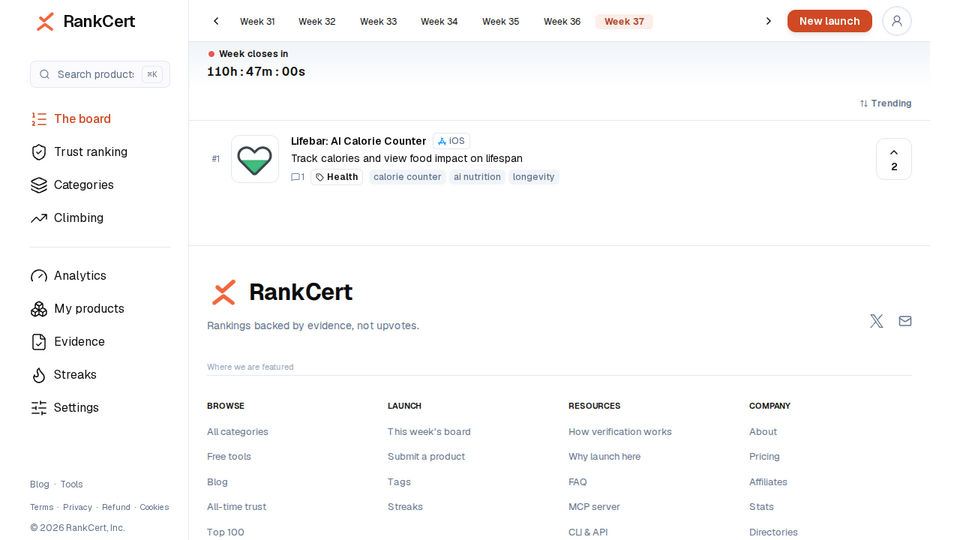Open comments on the Lifebar listing
This screenshot has width=960, height=540.
pyautogui.click(x=298, y=177)
